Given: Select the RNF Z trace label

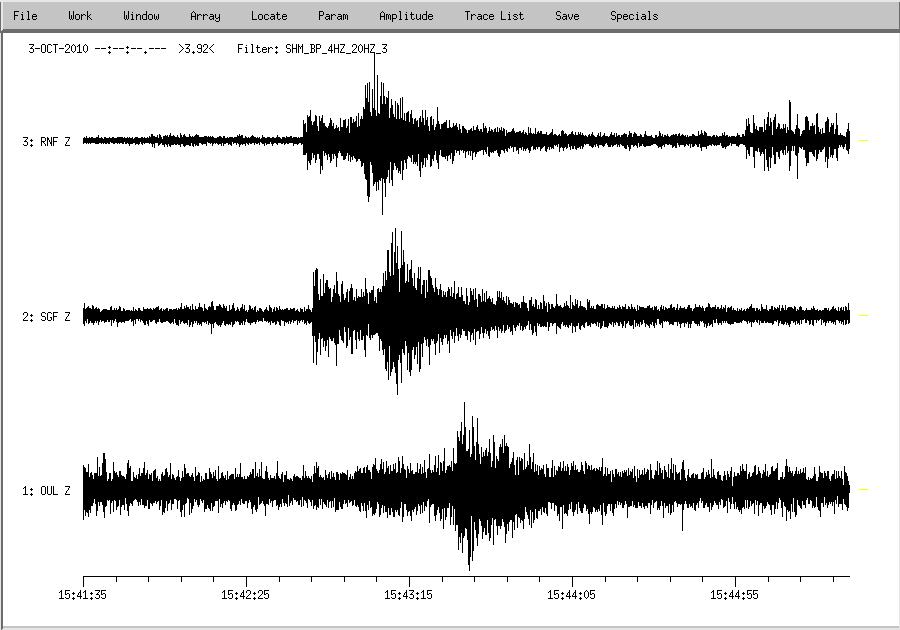Looking at the screenshot, I should click(x=46, y=142).
